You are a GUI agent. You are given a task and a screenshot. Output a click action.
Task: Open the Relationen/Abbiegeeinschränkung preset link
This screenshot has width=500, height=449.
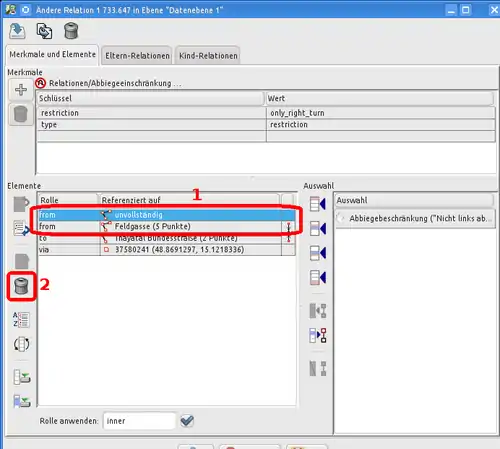click(110, 83)
